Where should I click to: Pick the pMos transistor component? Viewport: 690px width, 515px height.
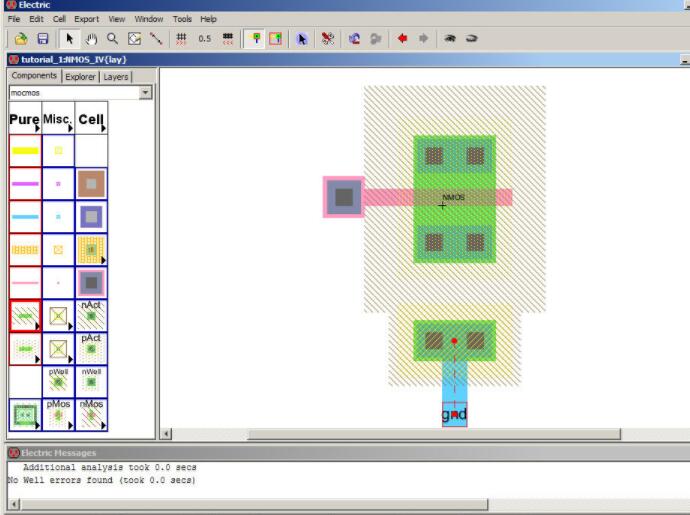click(58, 415)
